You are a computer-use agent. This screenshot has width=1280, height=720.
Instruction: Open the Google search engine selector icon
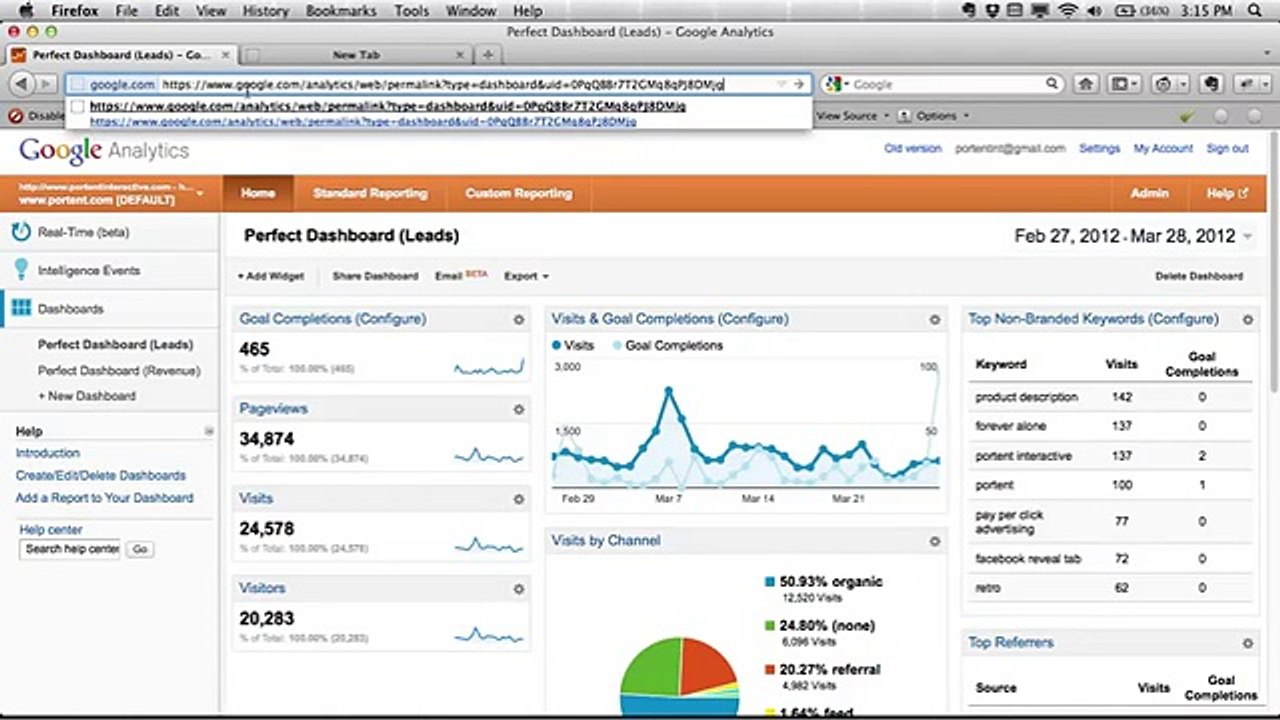835,85
